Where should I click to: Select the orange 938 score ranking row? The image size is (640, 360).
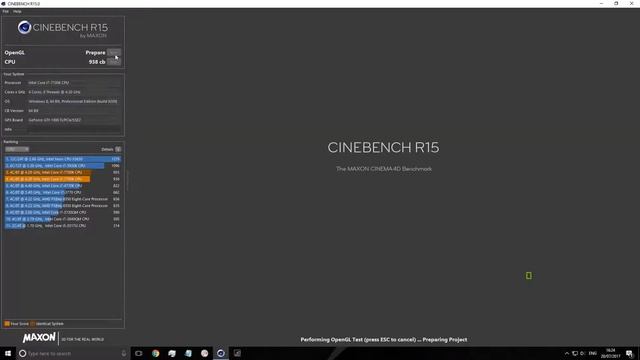(x=63, y=179)
